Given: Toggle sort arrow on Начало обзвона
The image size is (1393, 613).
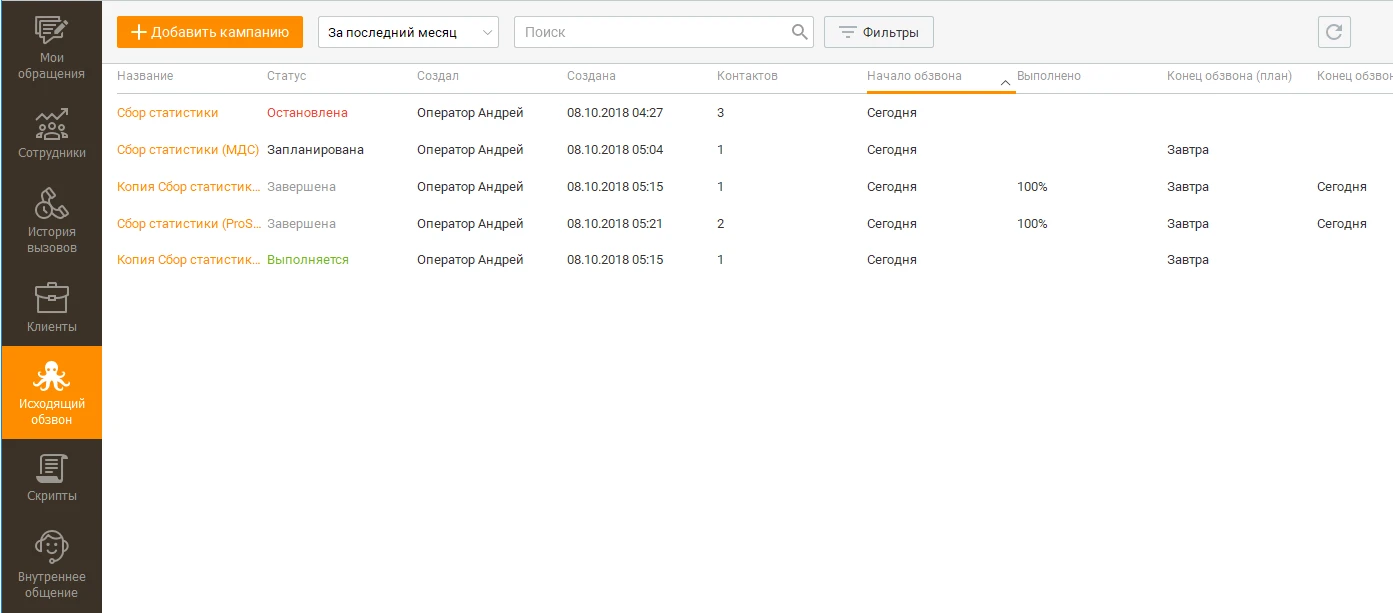Looking at the screenshot, I should [x=1005, y=82].
